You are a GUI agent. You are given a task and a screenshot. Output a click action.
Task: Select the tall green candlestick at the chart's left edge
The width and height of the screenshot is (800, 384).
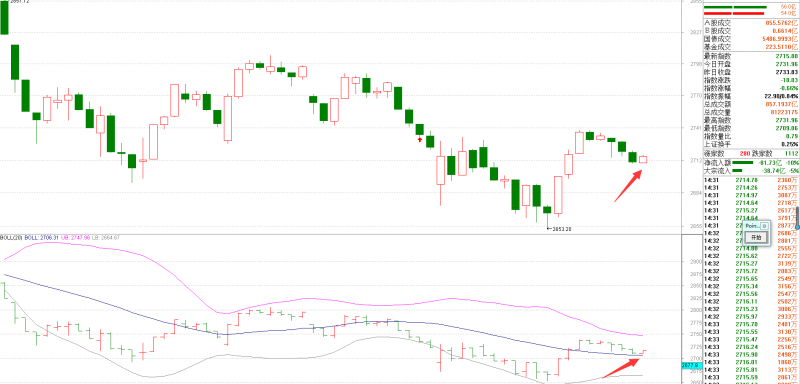coord(5,17)
